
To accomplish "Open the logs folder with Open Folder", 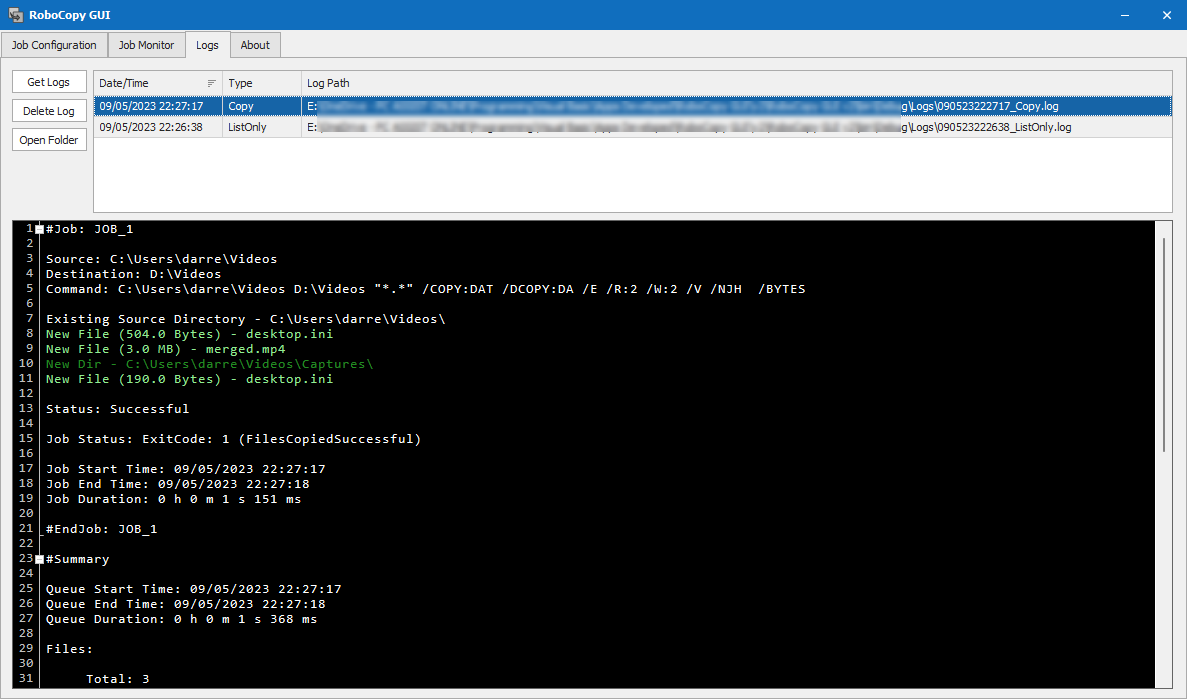I will (48, 139).
